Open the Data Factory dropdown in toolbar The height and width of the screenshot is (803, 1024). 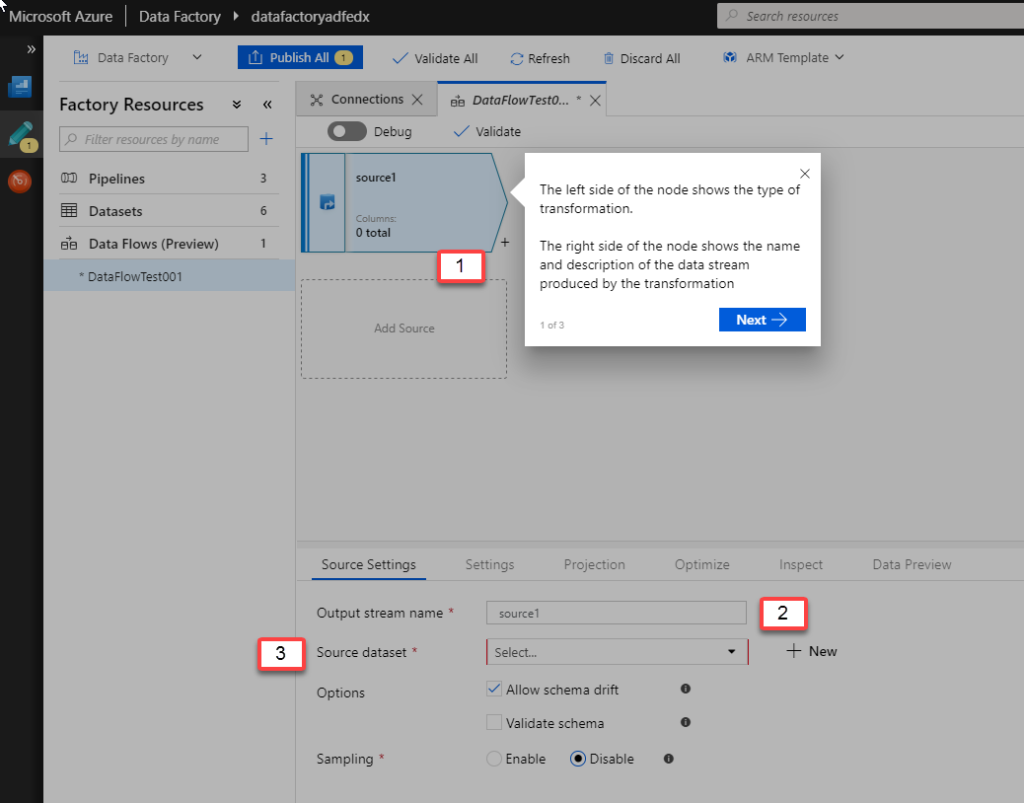pos(138,57)
